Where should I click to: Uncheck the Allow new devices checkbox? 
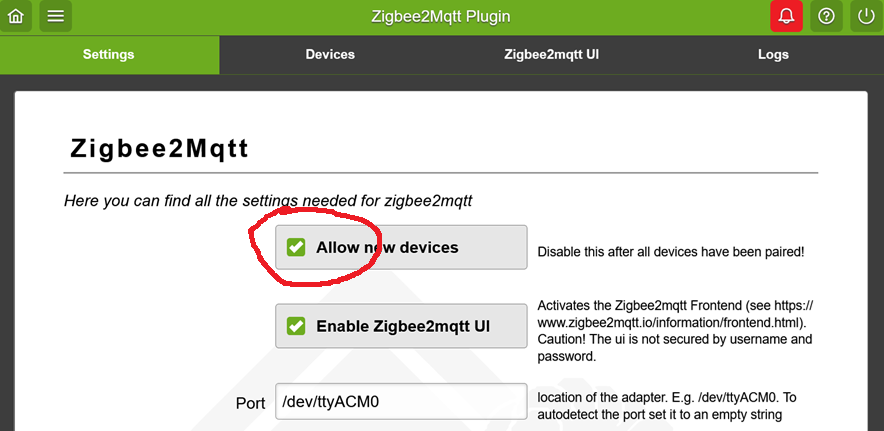[296, 247]
